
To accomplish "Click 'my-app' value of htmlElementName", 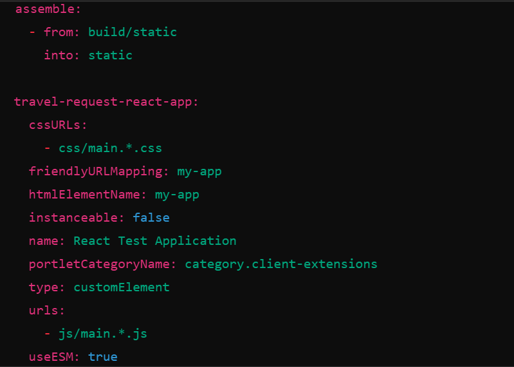I will coord(177,194).
